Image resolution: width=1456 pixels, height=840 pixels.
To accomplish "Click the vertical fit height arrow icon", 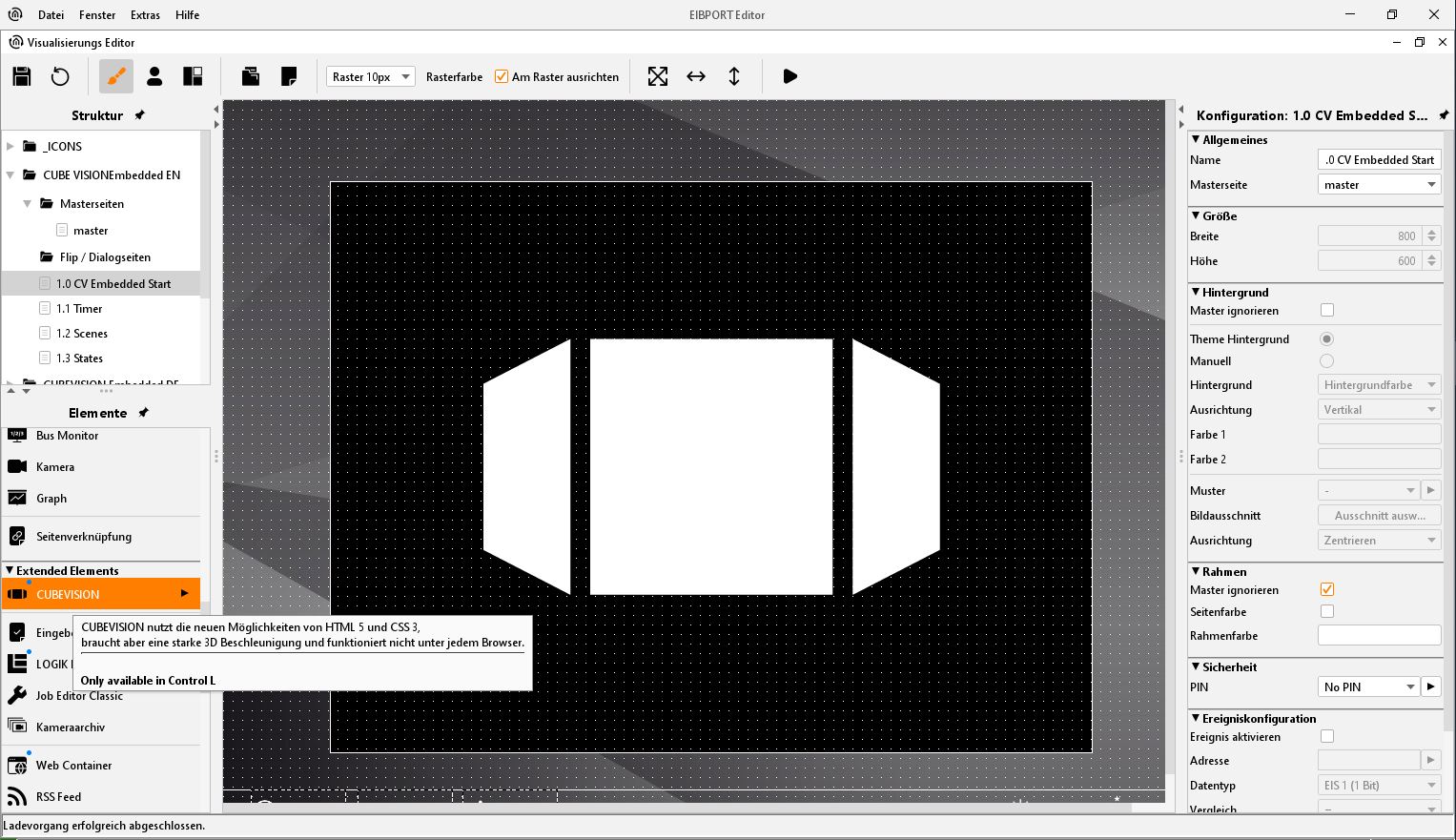I will coord(734,76).
